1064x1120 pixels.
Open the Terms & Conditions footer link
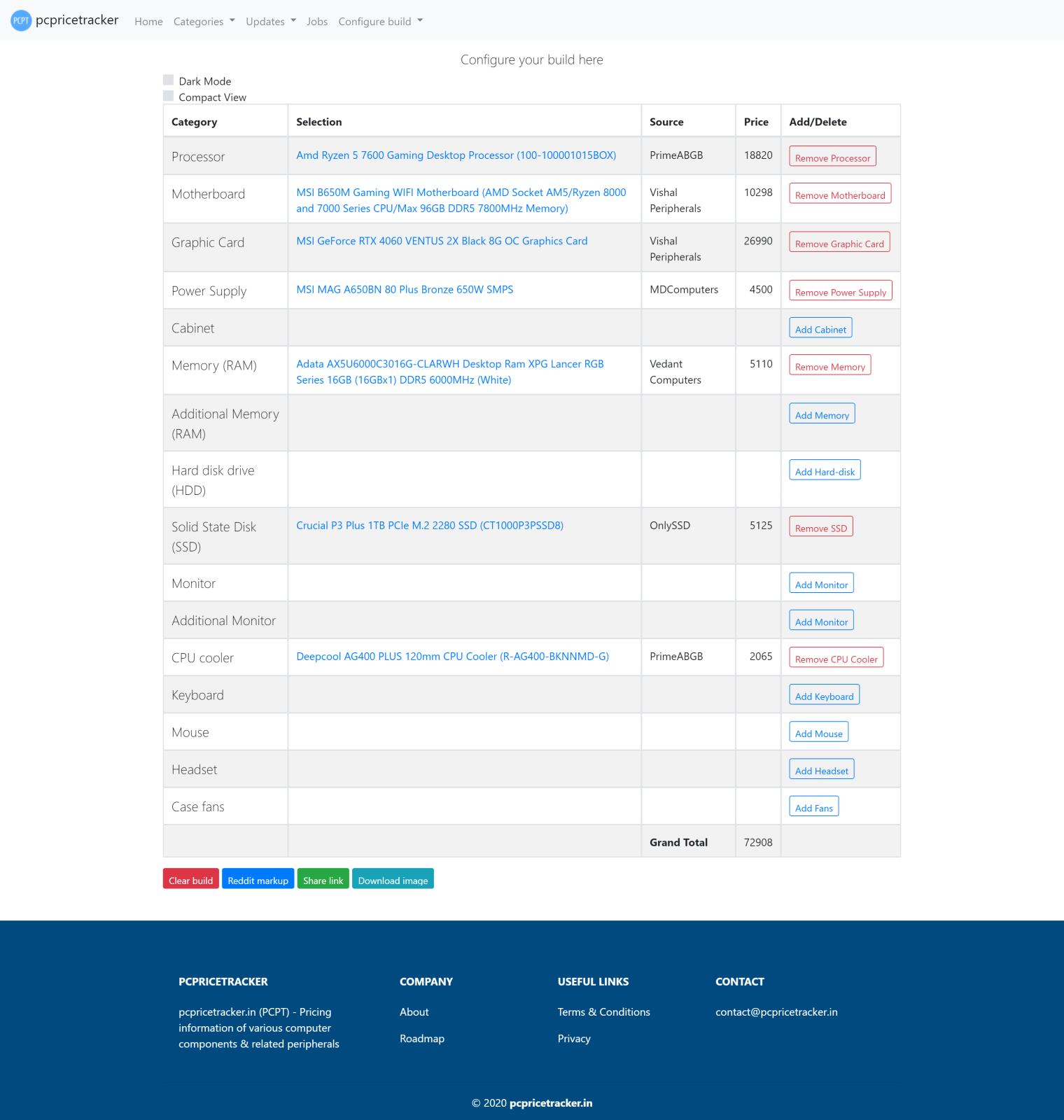coord(603,1012)
